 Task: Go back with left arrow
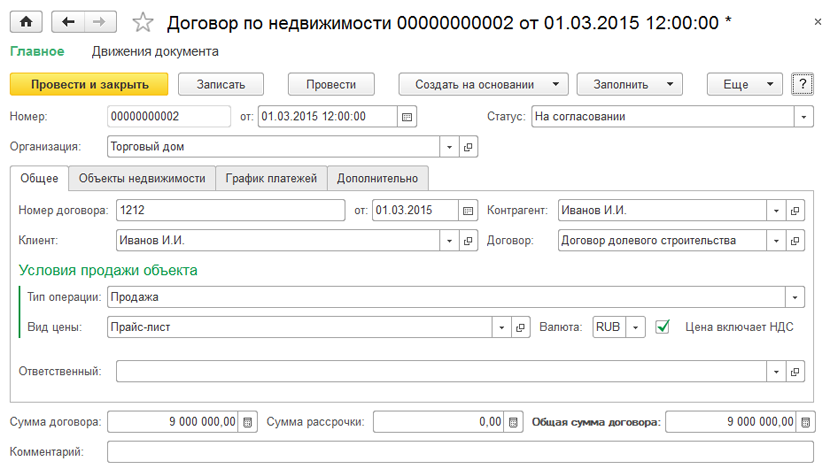[x=68, y=21]
